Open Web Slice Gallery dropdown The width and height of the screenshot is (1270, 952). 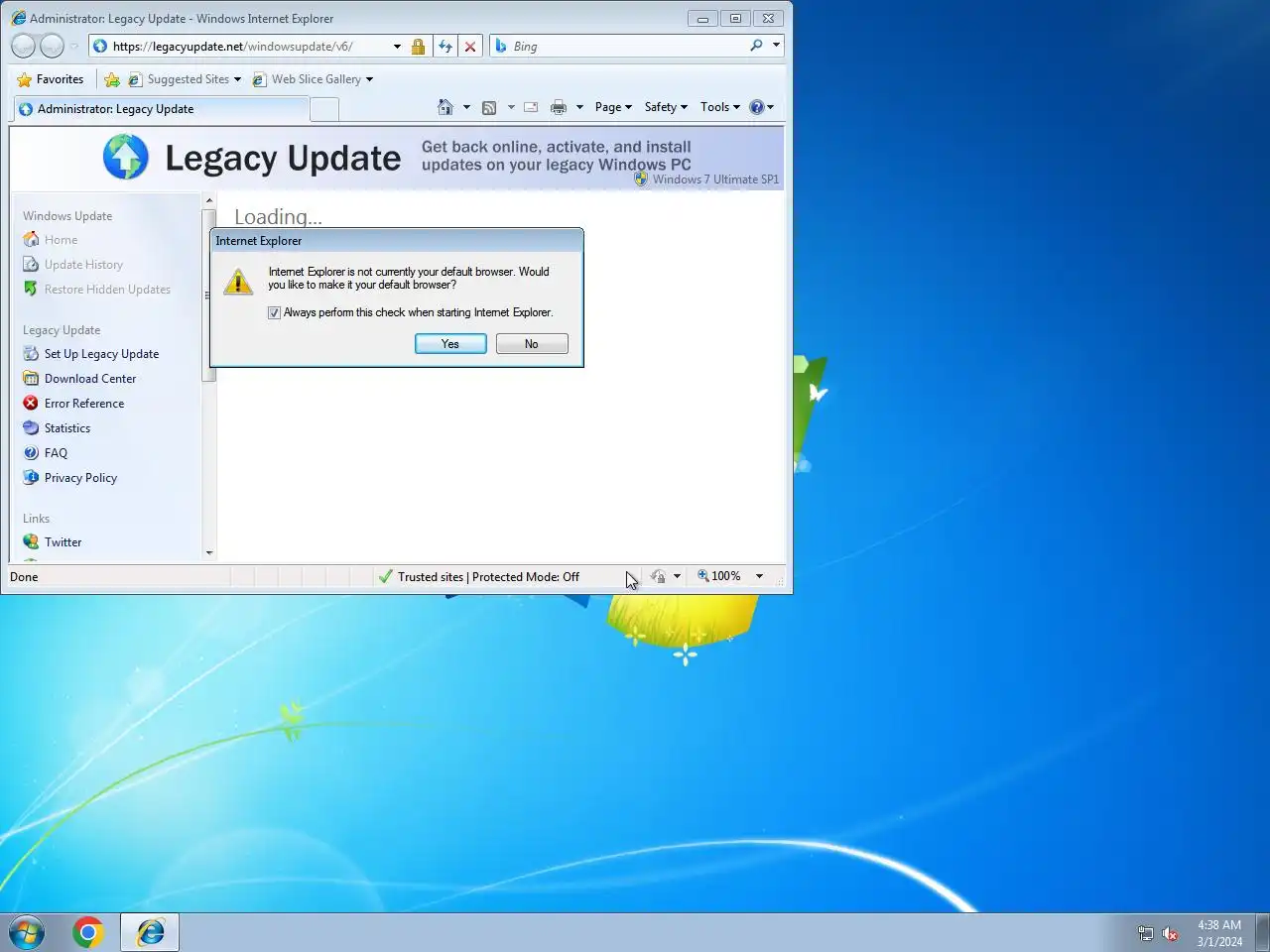pyautogui.click(x=313, y=79)
